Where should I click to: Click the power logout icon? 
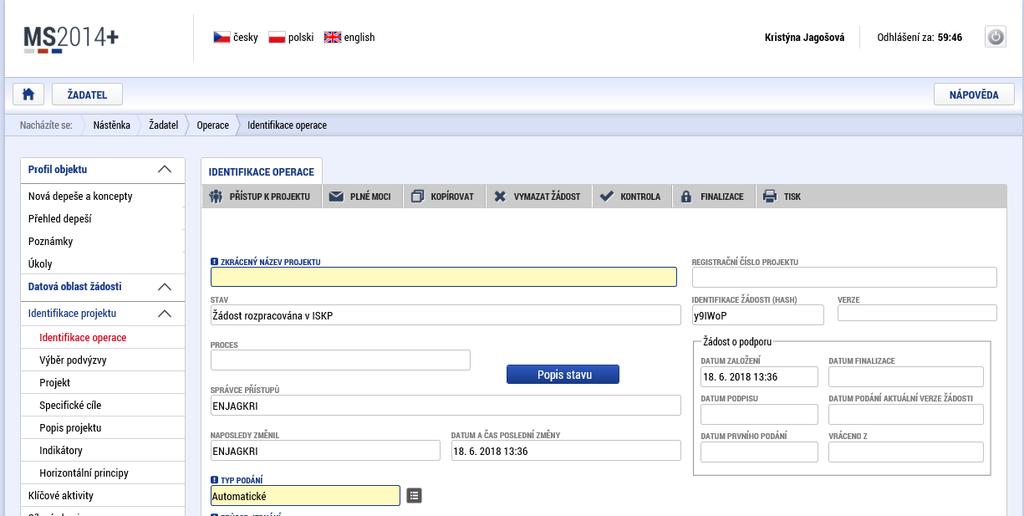tap(995, 37)
